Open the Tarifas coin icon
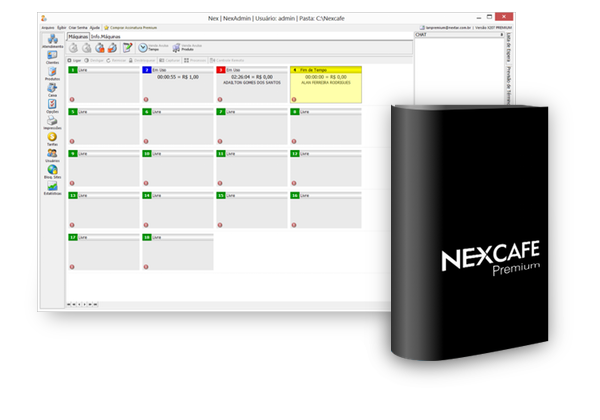 point(52,138)
